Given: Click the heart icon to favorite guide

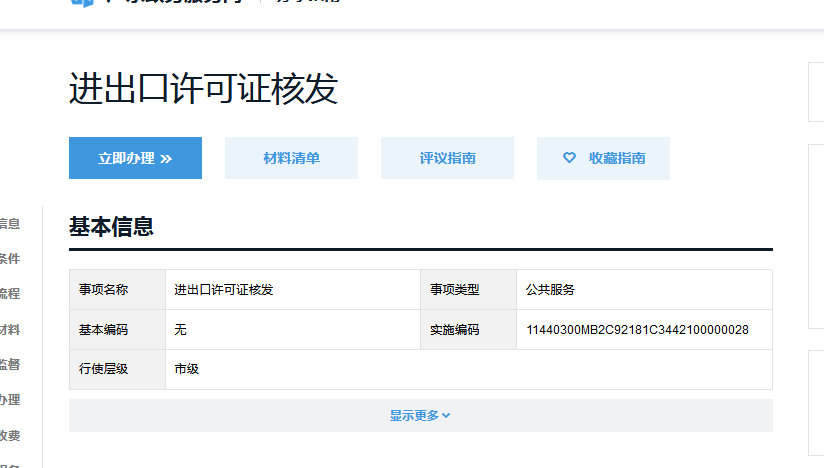Looking at the screenshot, I should 569,158.
